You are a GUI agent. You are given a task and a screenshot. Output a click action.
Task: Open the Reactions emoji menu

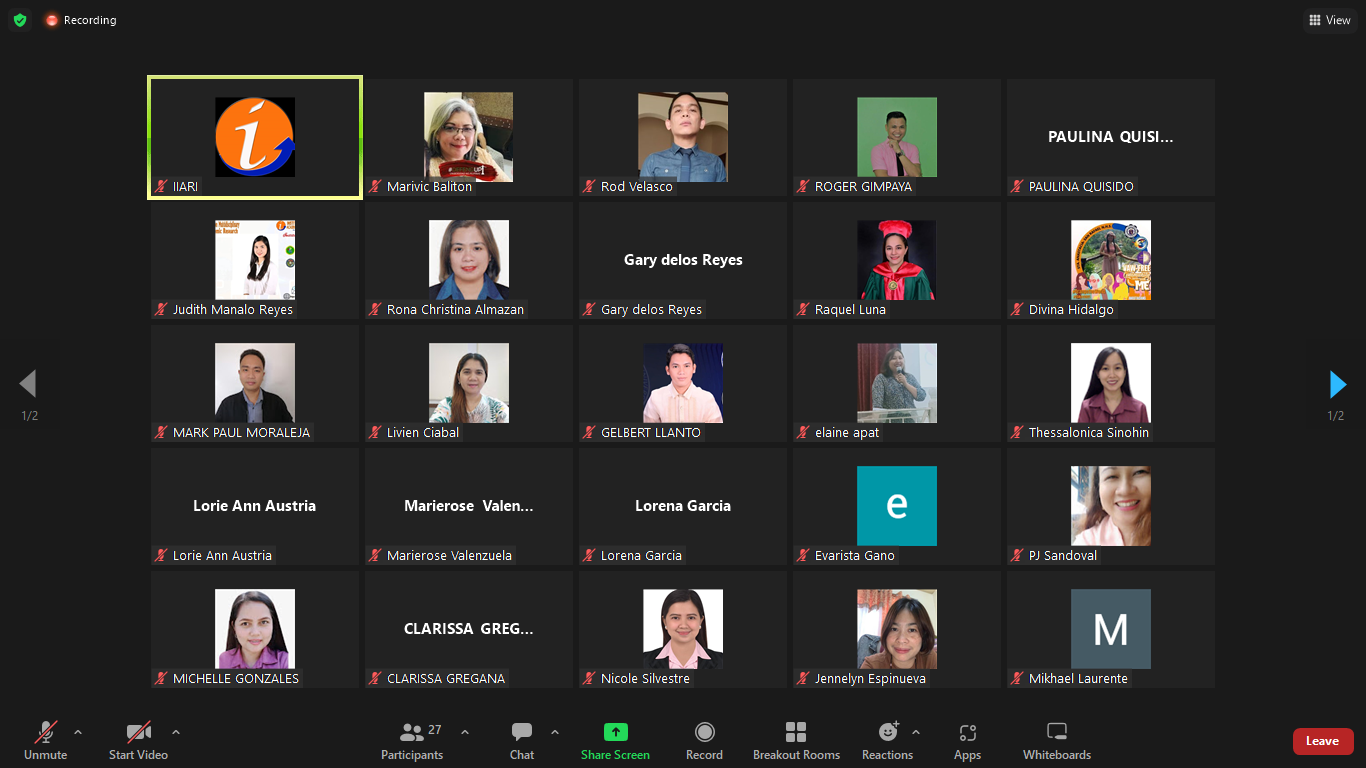coord(887,733)
